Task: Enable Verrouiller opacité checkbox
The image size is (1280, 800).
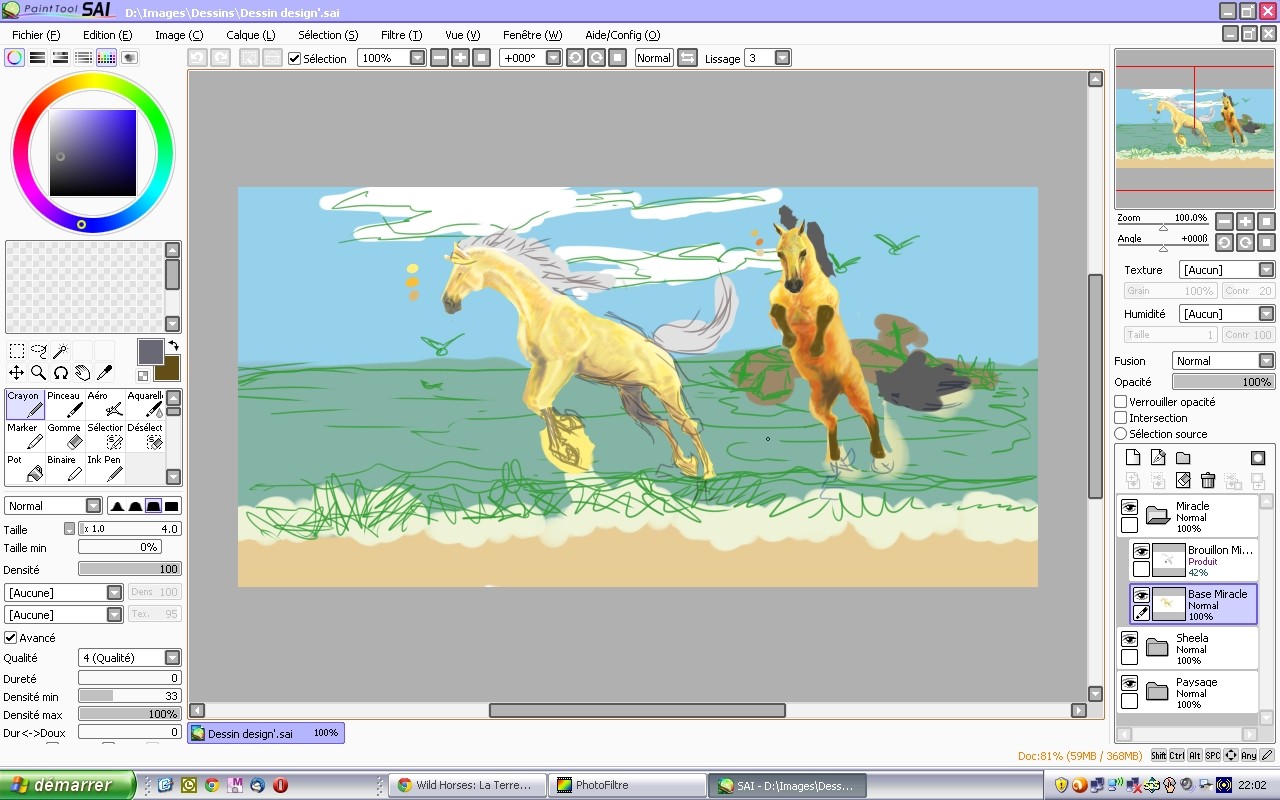Action: [x=1121, y=402]
